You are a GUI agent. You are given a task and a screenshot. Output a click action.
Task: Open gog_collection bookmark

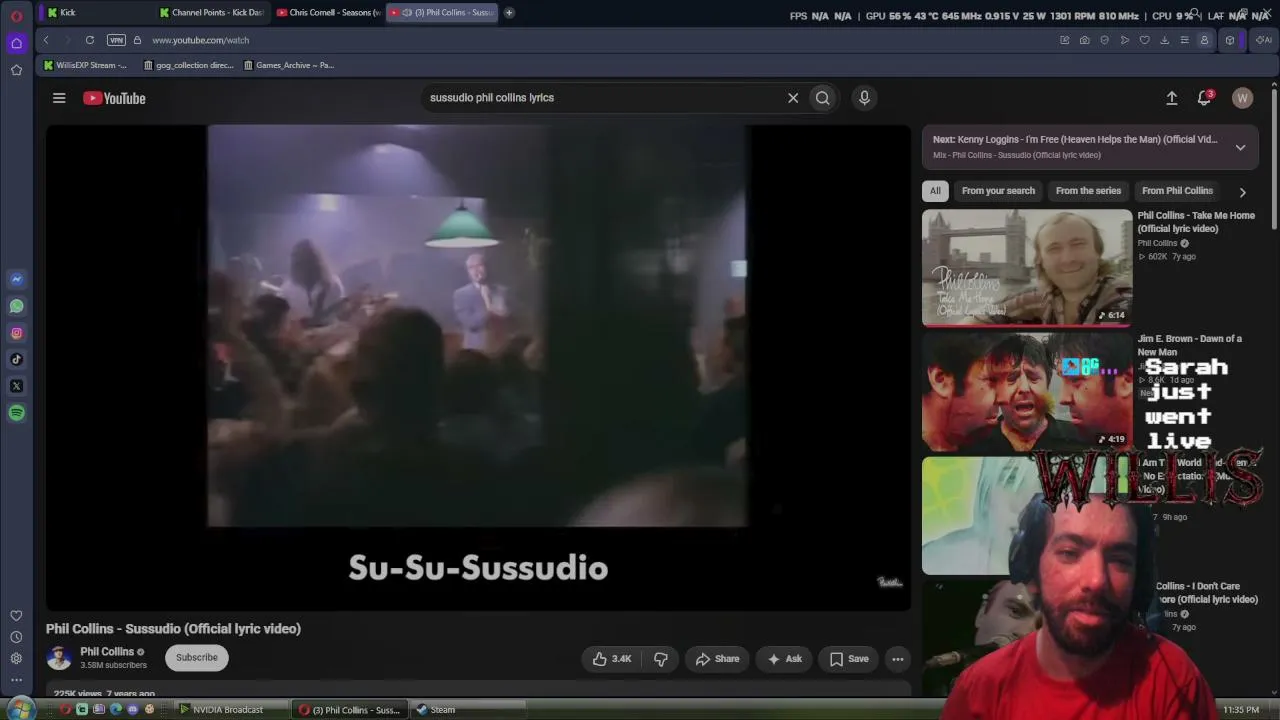(x=189, y=65)
